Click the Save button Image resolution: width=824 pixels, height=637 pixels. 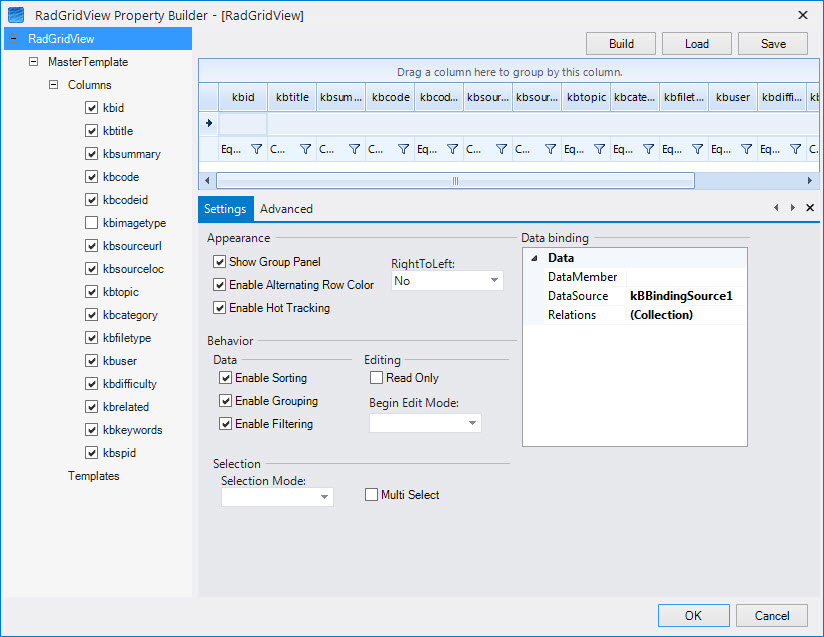(773, 44)
